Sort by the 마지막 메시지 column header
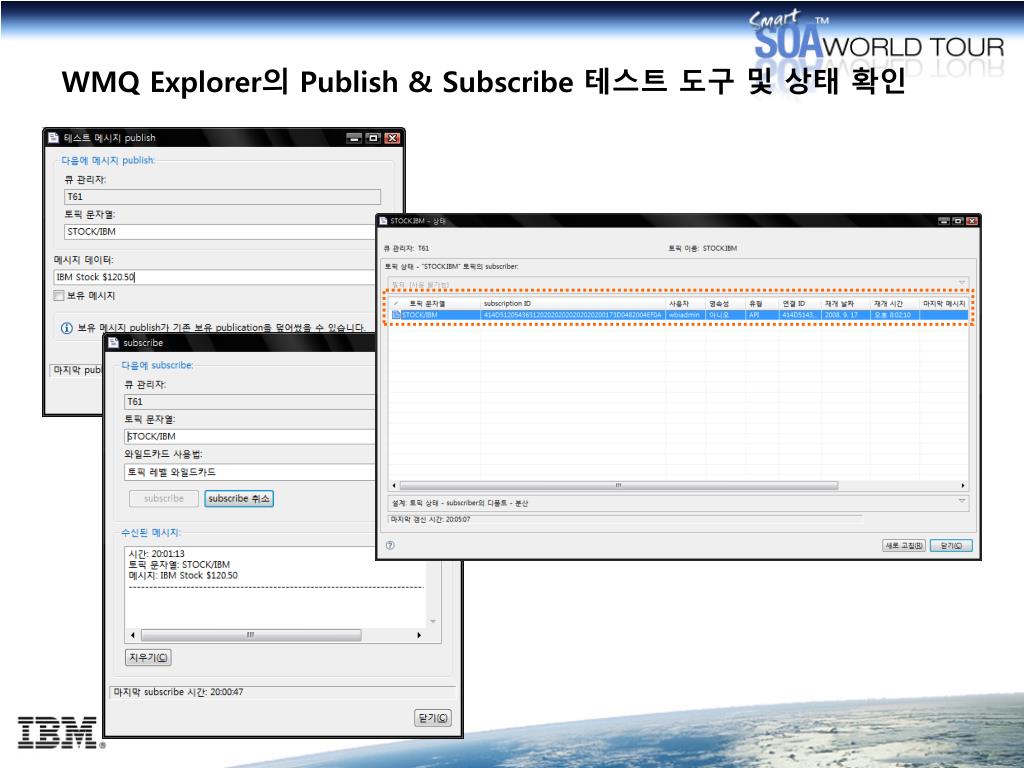This screenshot has width=1024, height=768. [944, 304]
